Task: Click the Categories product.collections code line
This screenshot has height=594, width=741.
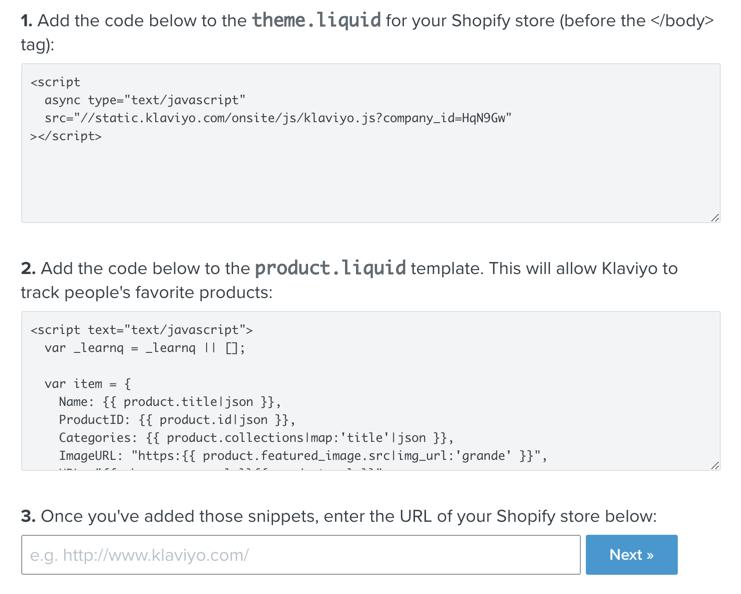Action: [x=256, y=438]
